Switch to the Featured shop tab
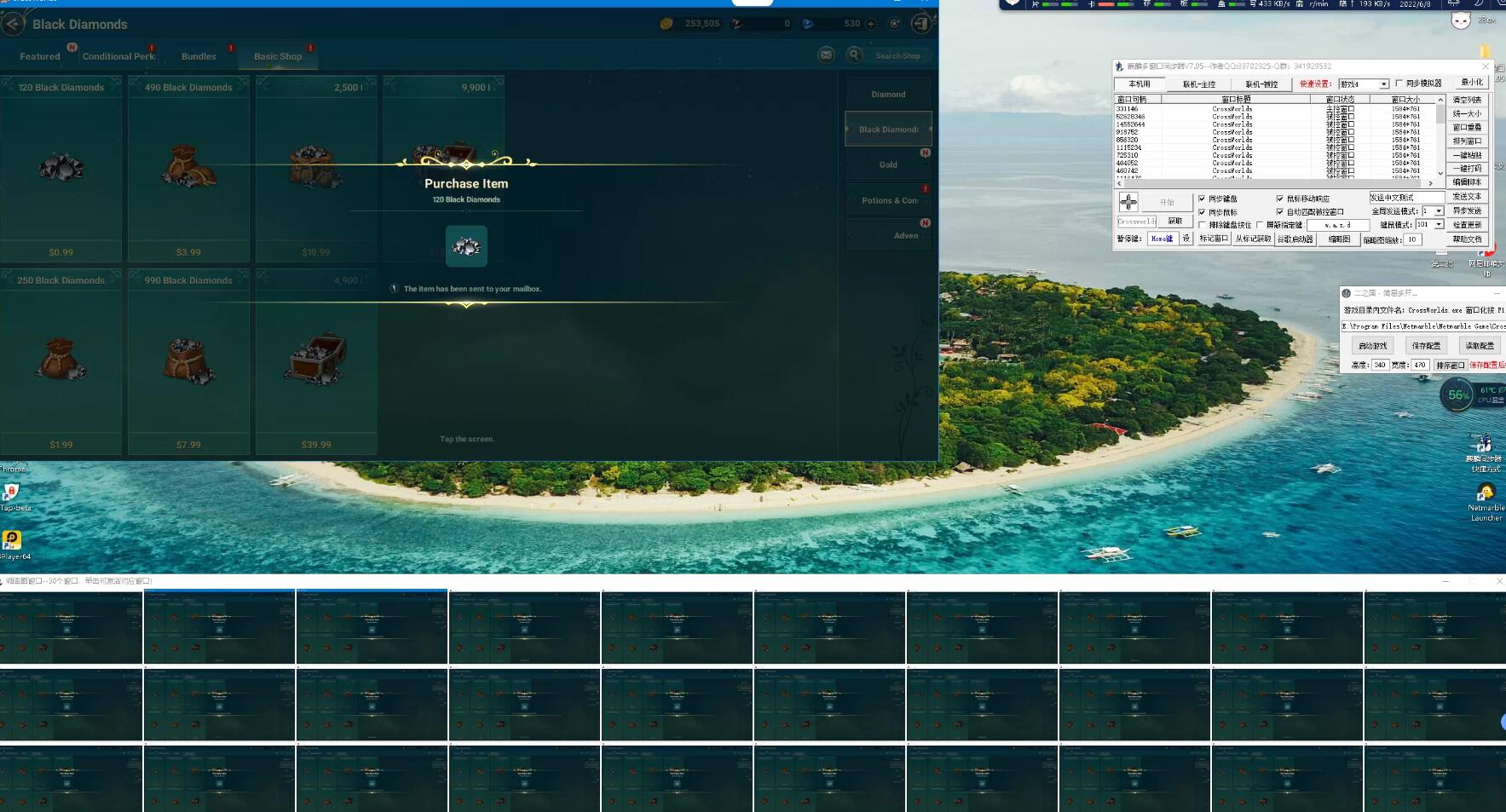1506x812 pixels. coord(40,56)
